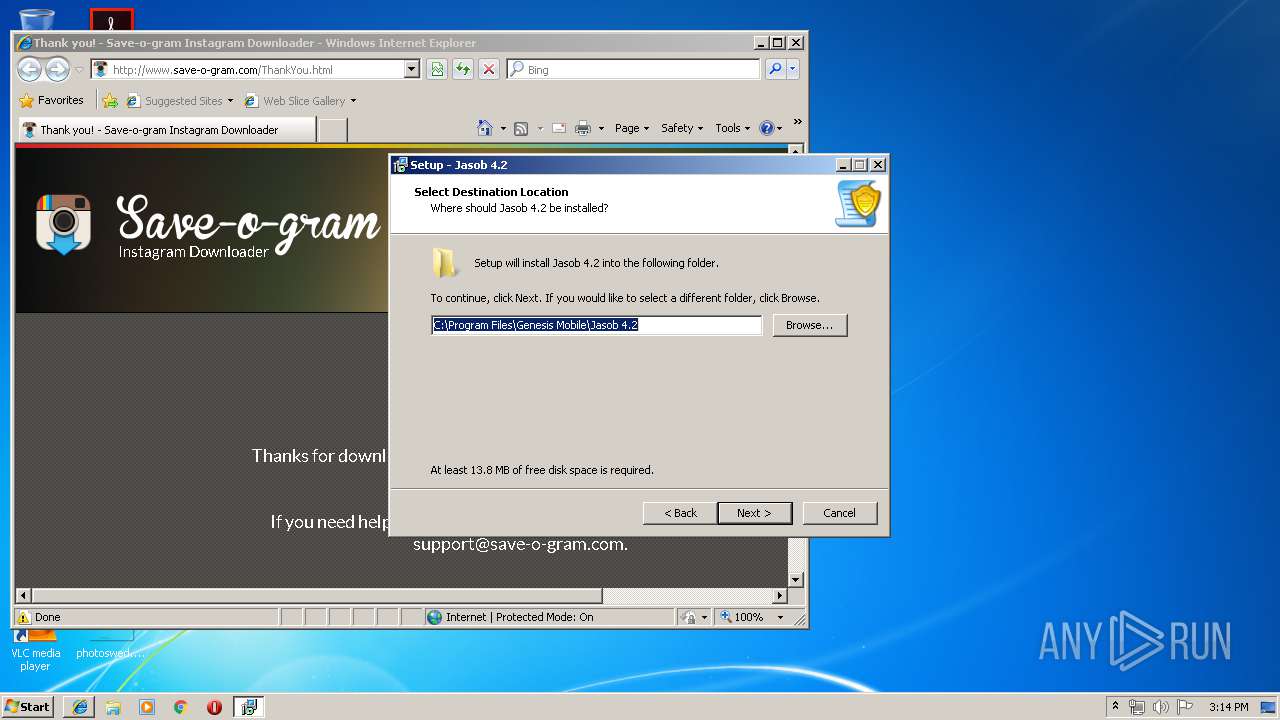Open the Tools menu

[733, 128]
